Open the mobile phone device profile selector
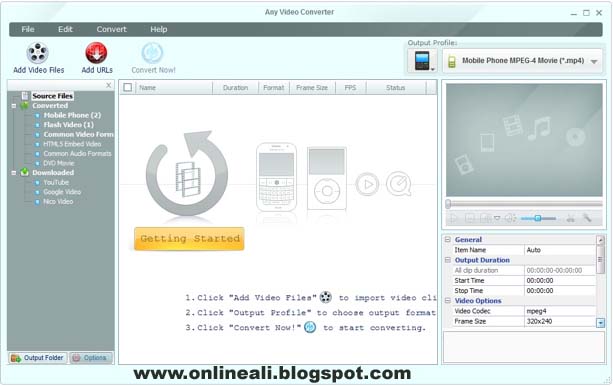The height and width of the screenshot is (386, 613). pyautogui.click(x=422, y=61)
